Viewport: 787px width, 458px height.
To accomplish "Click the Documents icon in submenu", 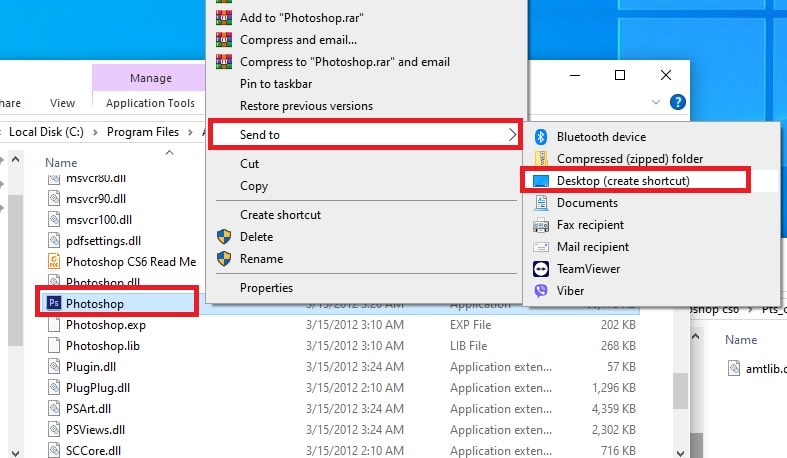I will click(541, 203).
